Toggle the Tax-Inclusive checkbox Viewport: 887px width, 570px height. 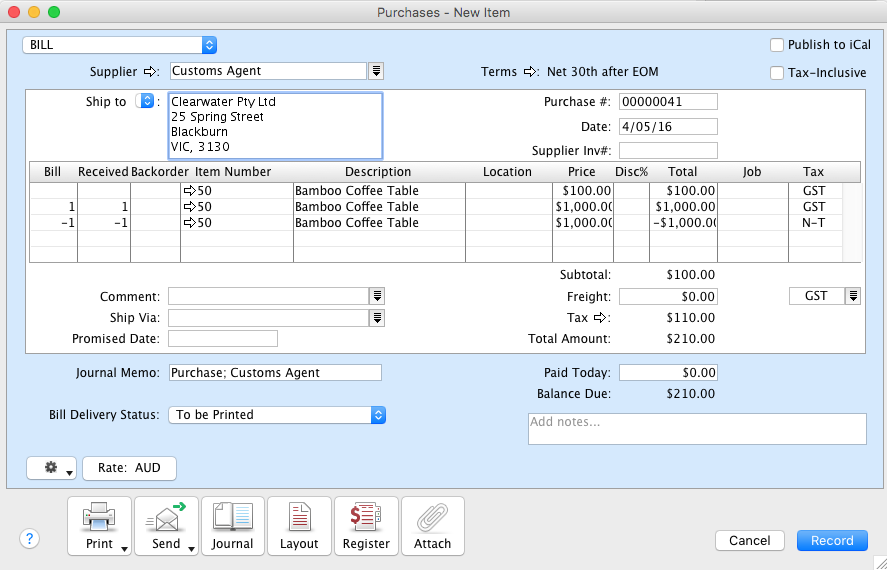point(777,73)
